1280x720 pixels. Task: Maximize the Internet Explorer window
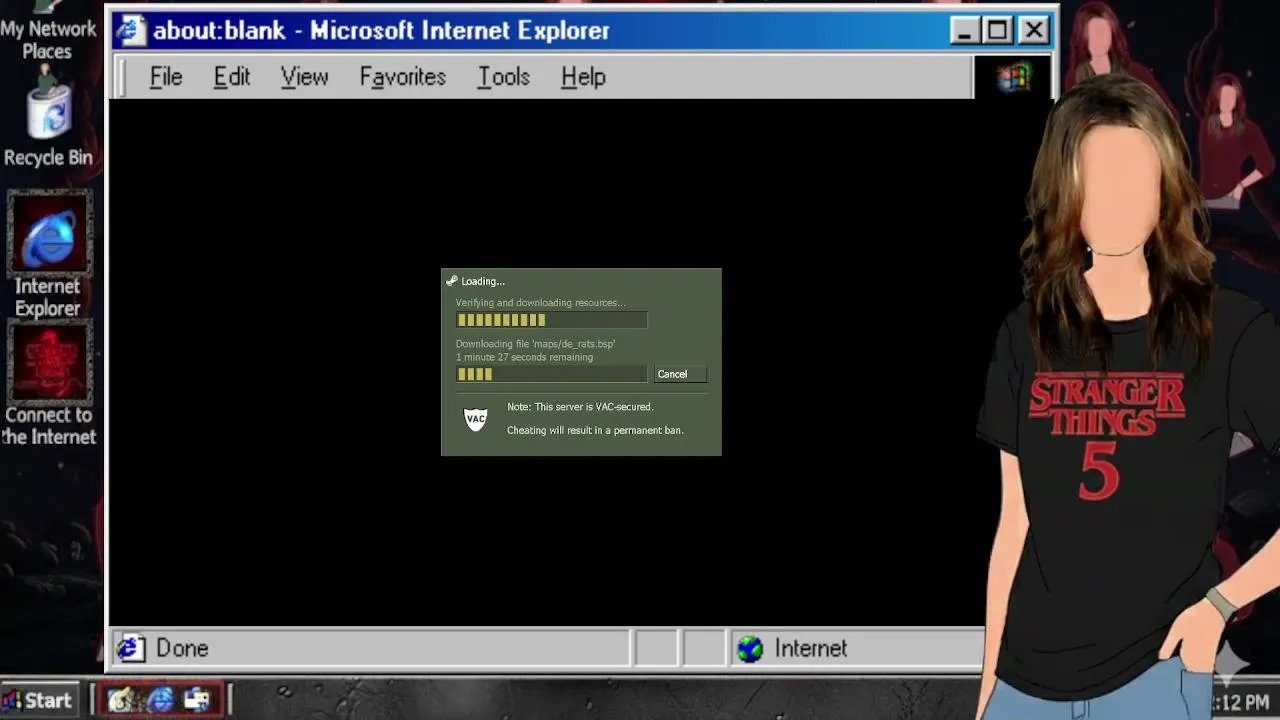[x=998, y=31]
